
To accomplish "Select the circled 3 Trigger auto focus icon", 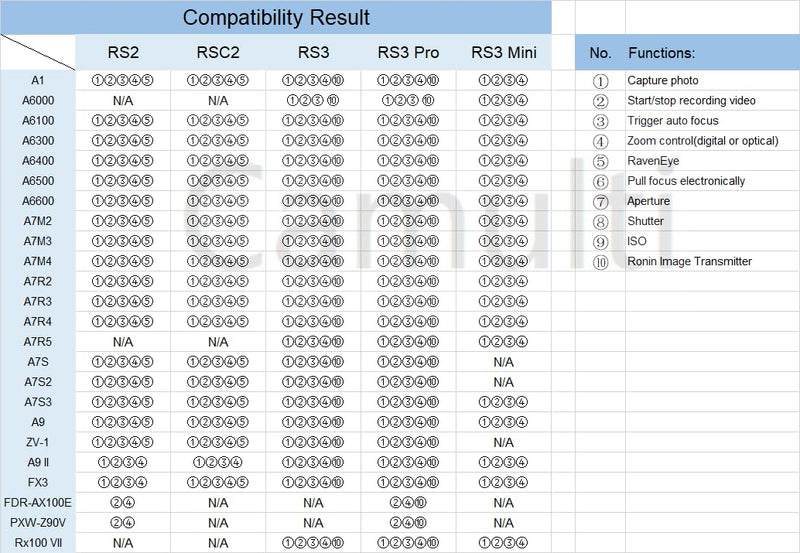I will click(x=601, y=121).
